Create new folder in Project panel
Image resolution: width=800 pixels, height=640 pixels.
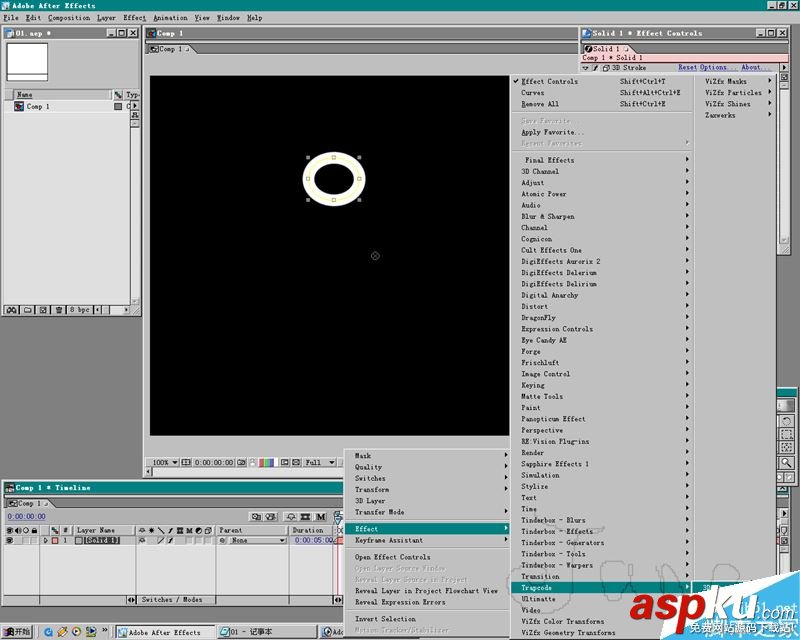click(28, 310)
